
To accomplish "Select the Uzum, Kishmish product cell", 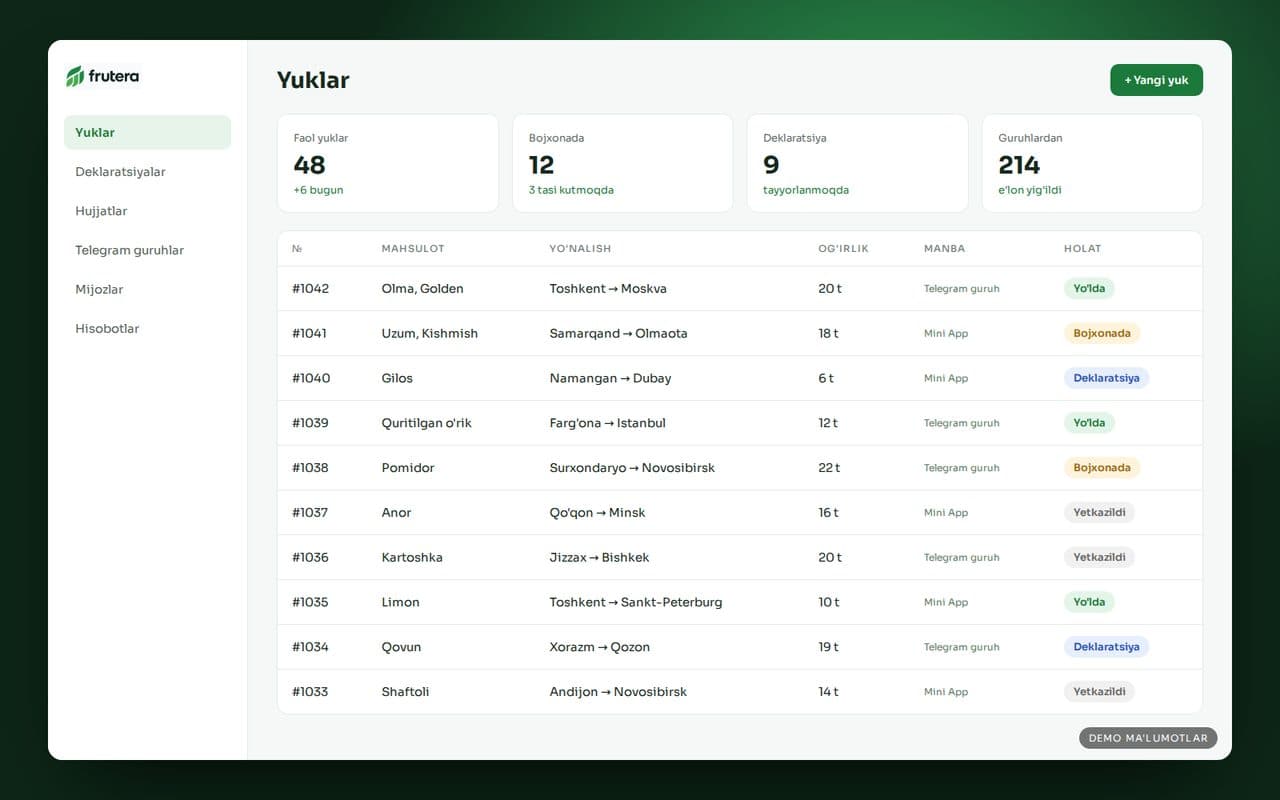I will 430,333.
